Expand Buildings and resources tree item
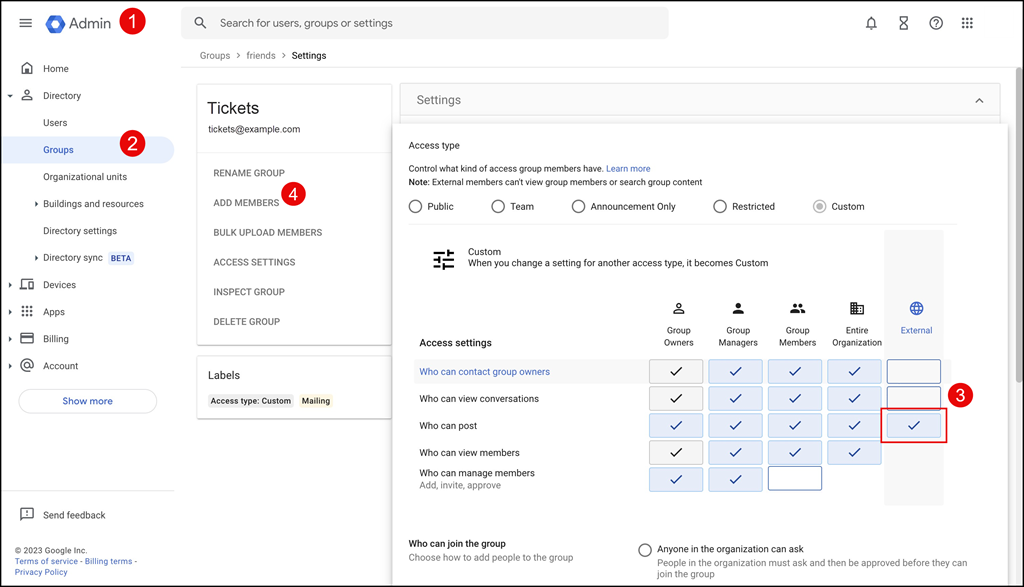1024x587 pixels. (x=37, y=204)
